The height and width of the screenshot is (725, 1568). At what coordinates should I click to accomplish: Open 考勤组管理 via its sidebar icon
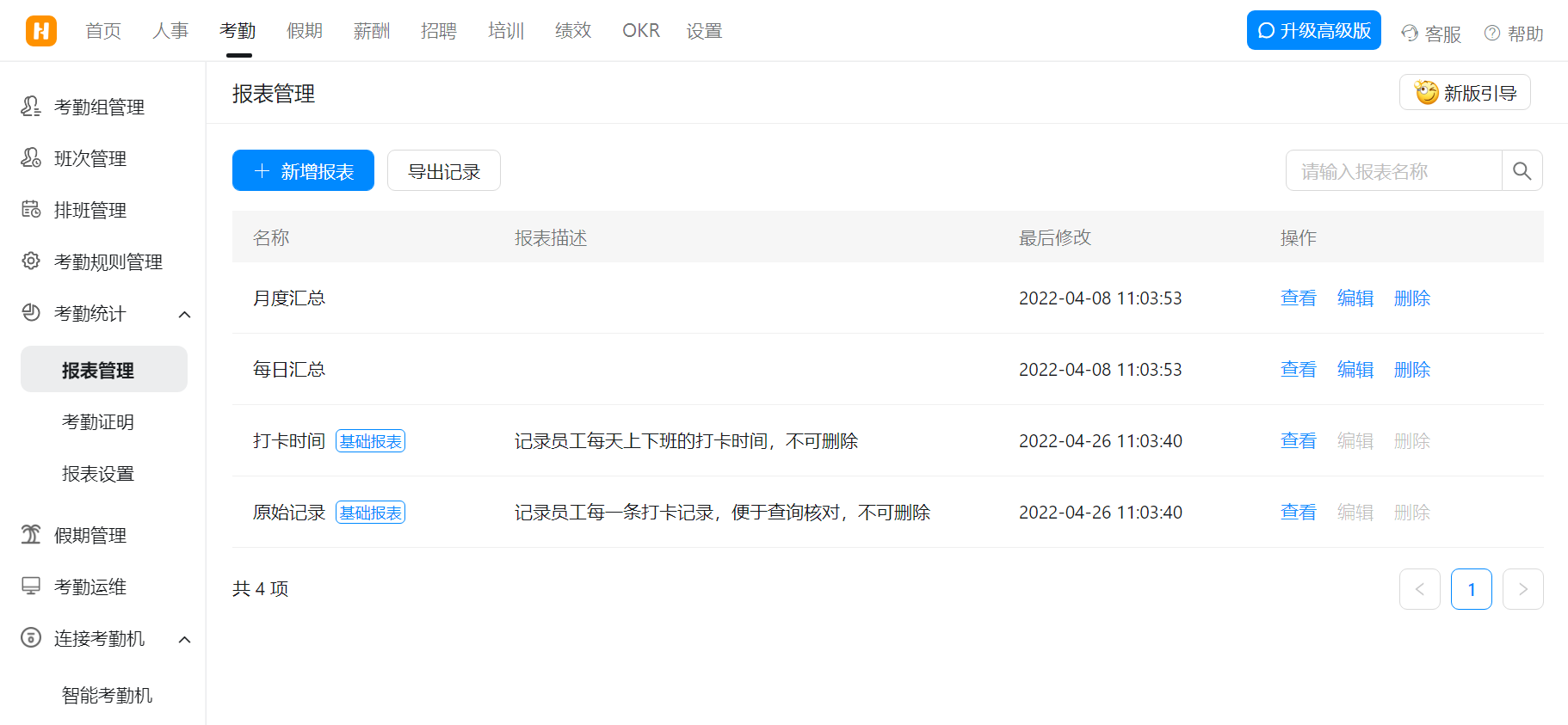(31, 107)
